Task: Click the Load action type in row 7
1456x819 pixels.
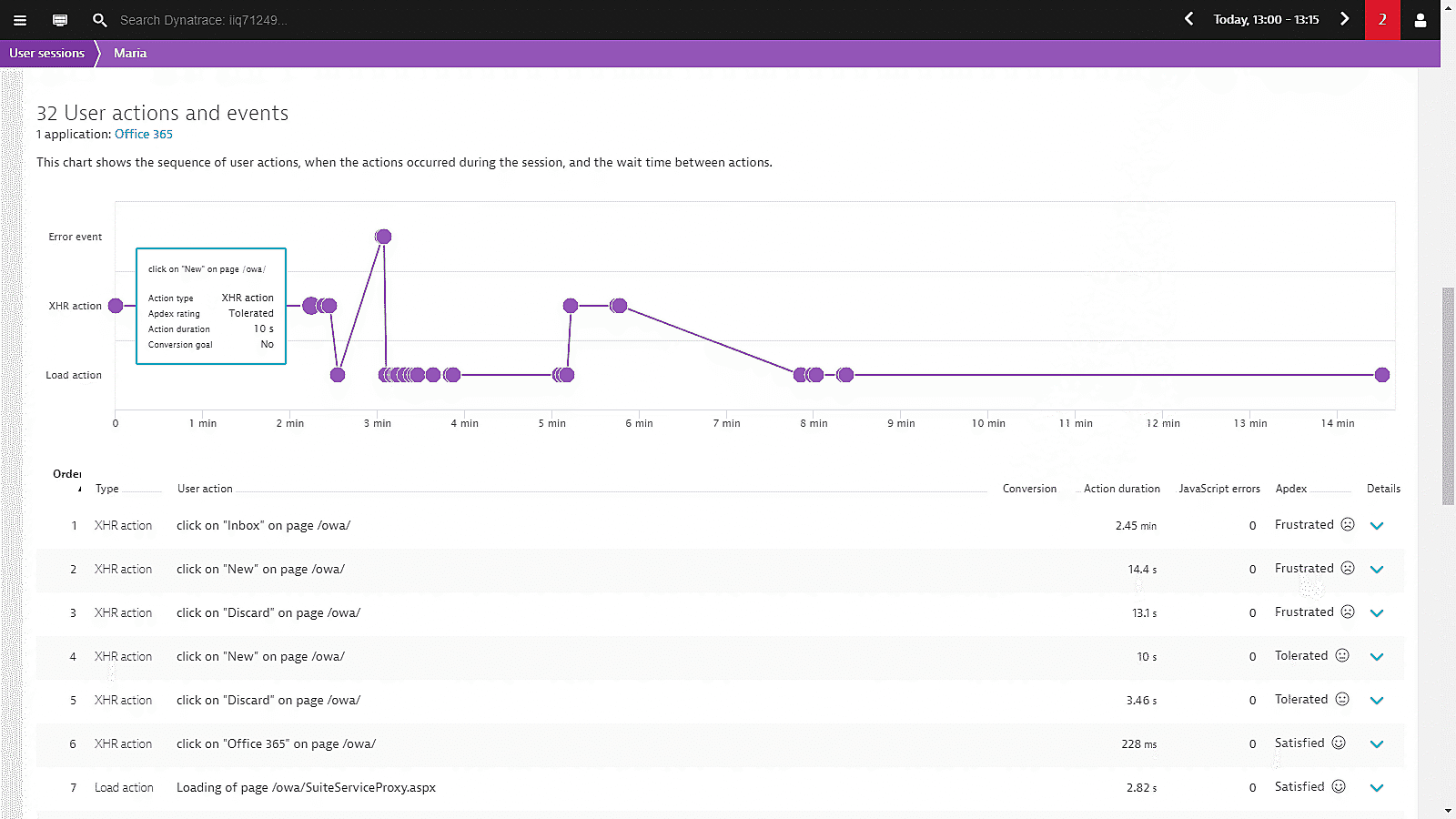Action: (124, 788)
